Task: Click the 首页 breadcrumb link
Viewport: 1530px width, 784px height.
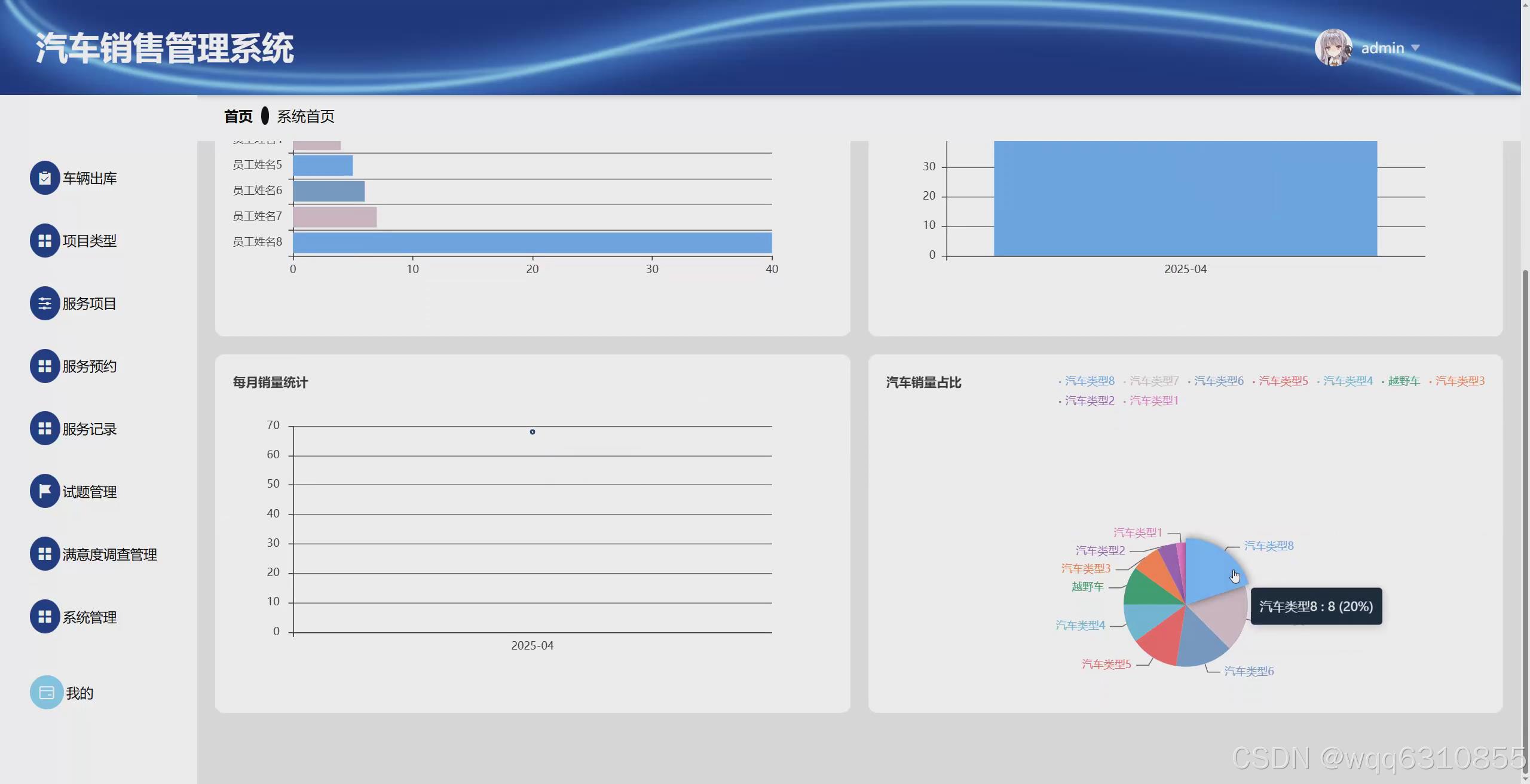Action: click(x=238, y=116)
